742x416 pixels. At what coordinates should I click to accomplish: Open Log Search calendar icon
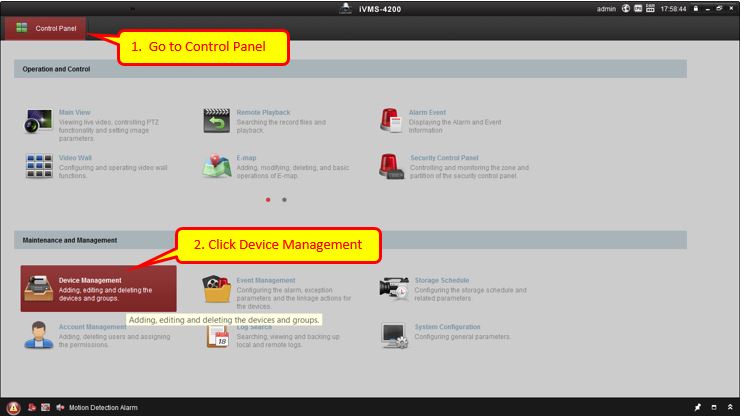click(217, 335)
